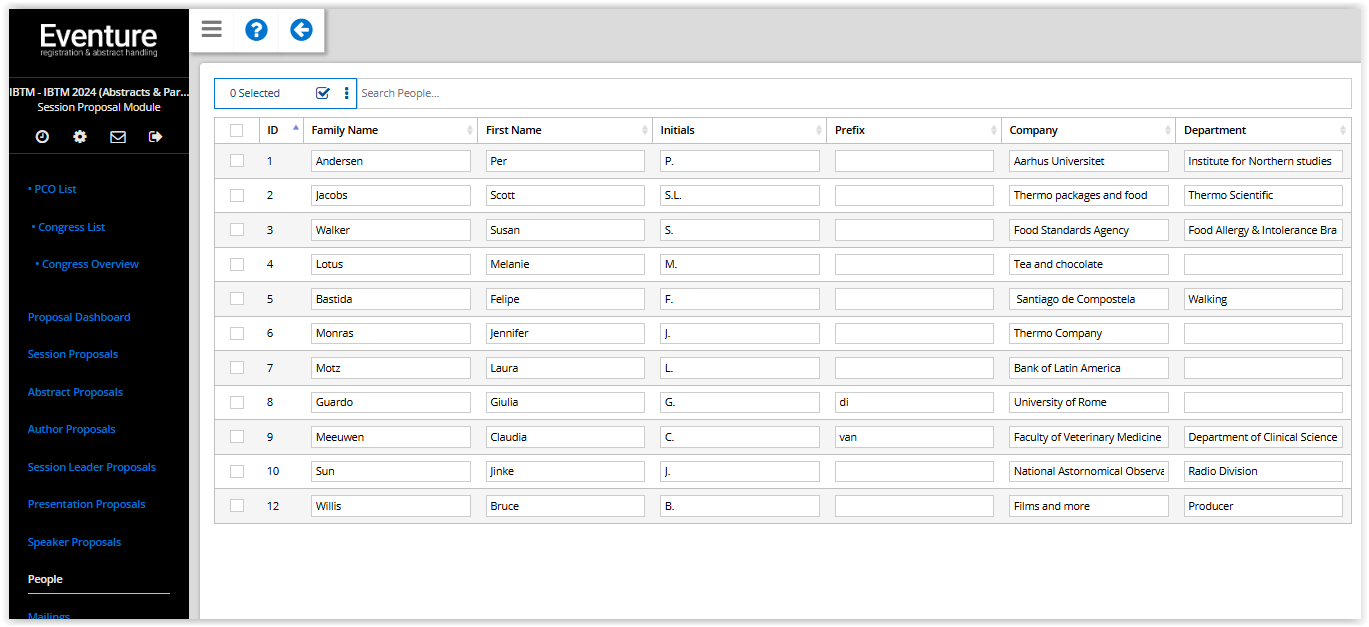The height and width of the screenshot is (627, 1369).
Task: Sort by ID column arrow
Action: pyautogui.click(x=295, y=128)
